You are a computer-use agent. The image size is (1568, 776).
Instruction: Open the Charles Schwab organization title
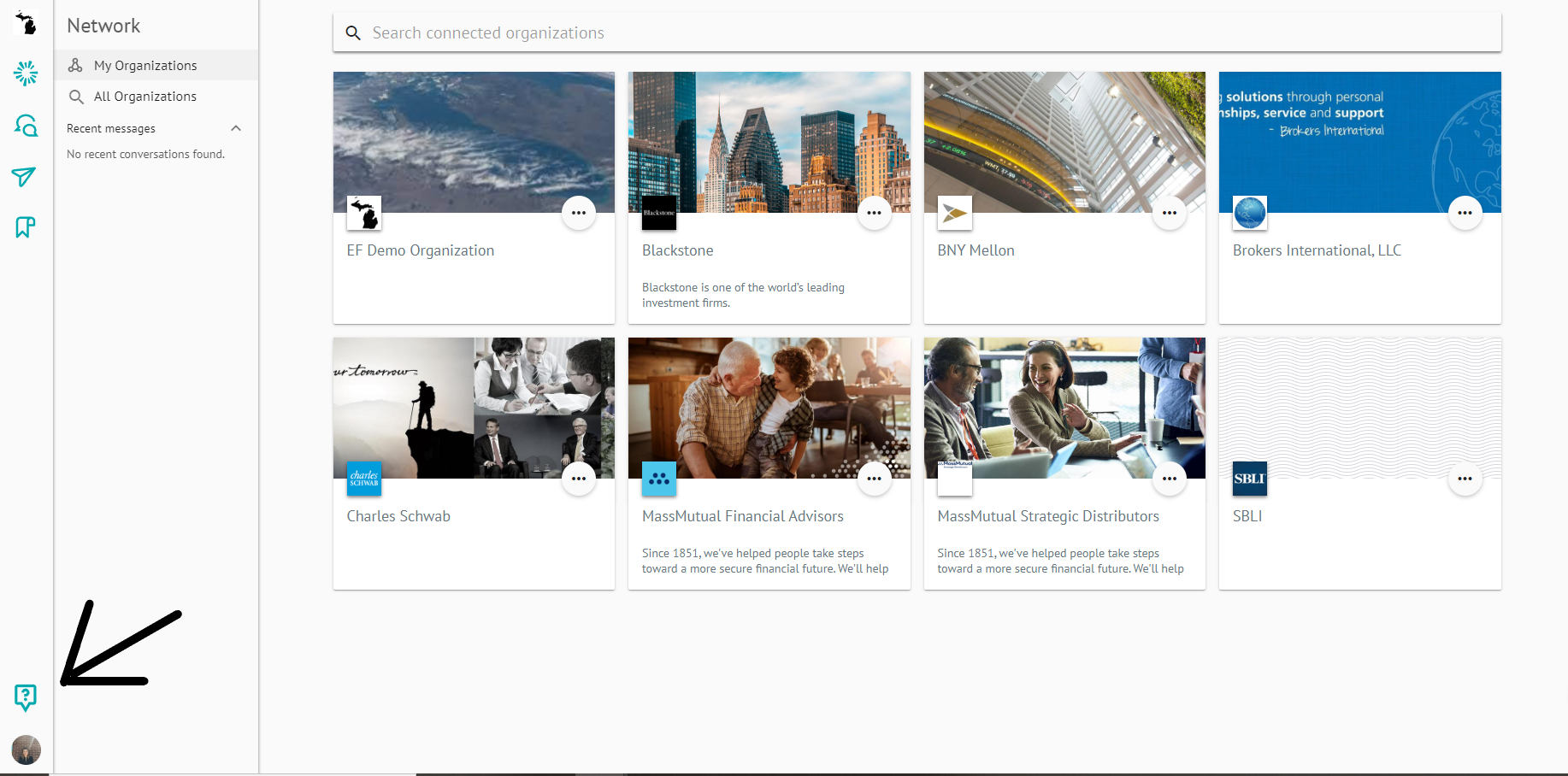pos(398,516)
